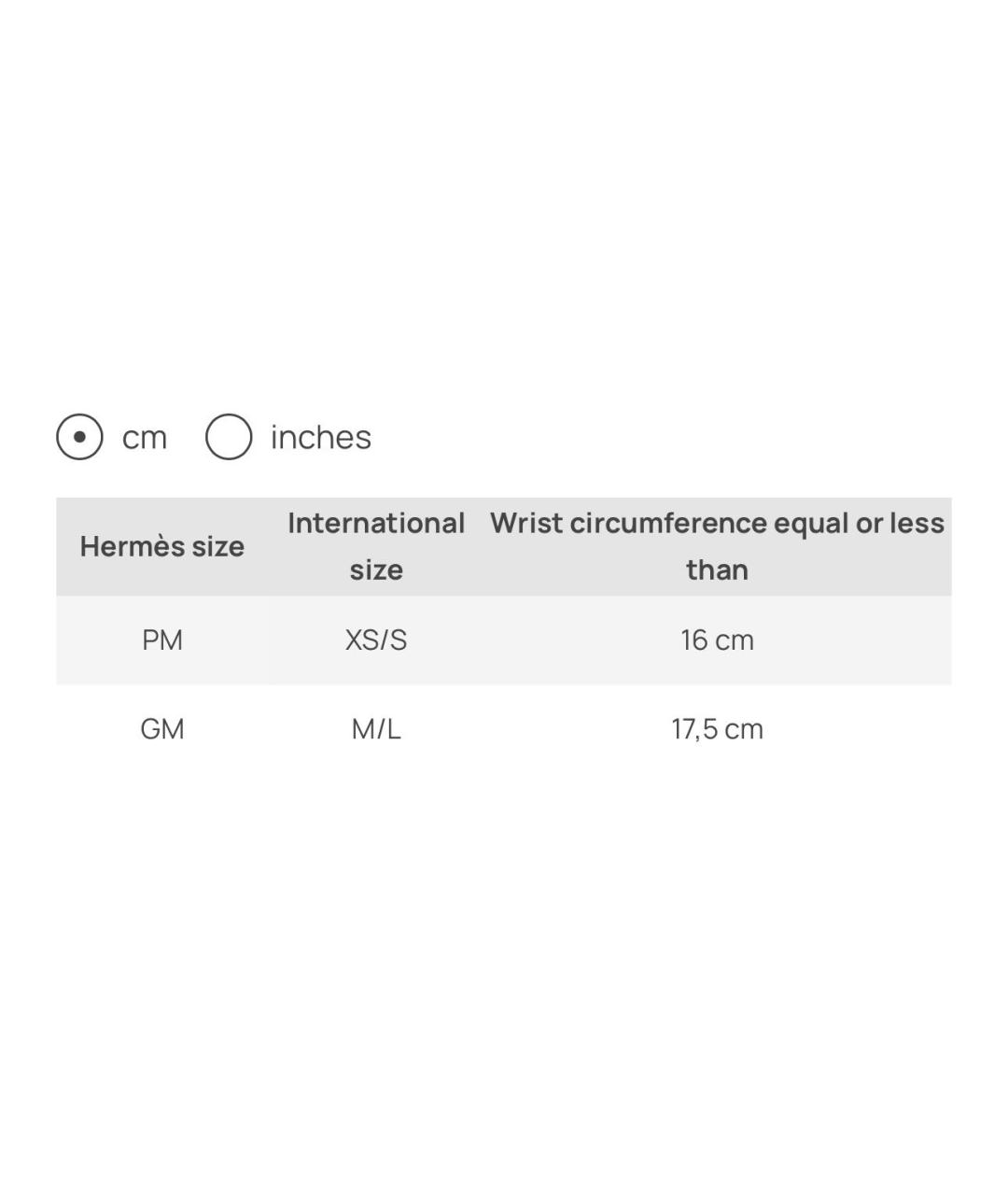This screenshot has width=1008, height=1195.
Task: Click the empty circle beside inches
Action: (x=229, y=437)
